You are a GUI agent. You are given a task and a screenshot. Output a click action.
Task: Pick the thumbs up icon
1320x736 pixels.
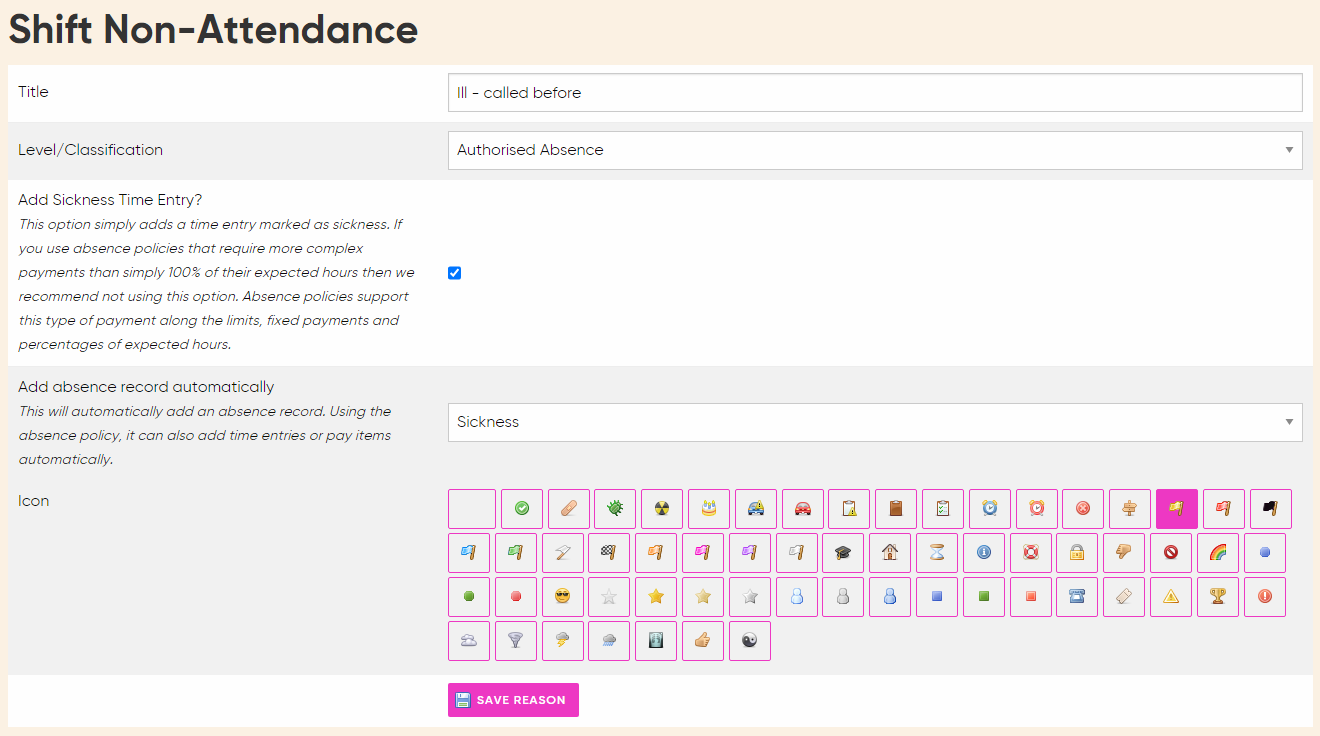[703, 641]
